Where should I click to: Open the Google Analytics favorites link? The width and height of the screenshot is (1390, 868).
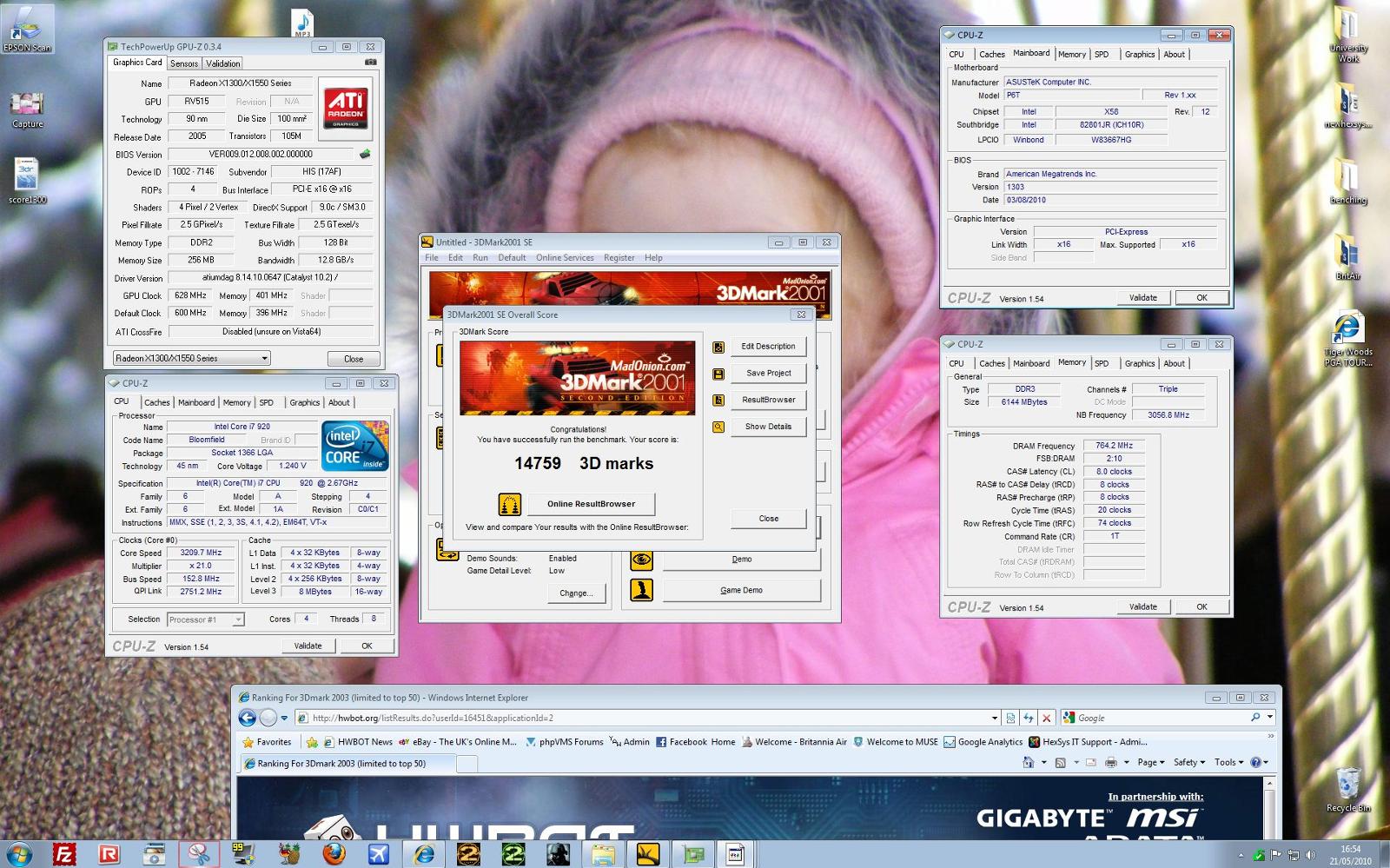click(983, 742)
